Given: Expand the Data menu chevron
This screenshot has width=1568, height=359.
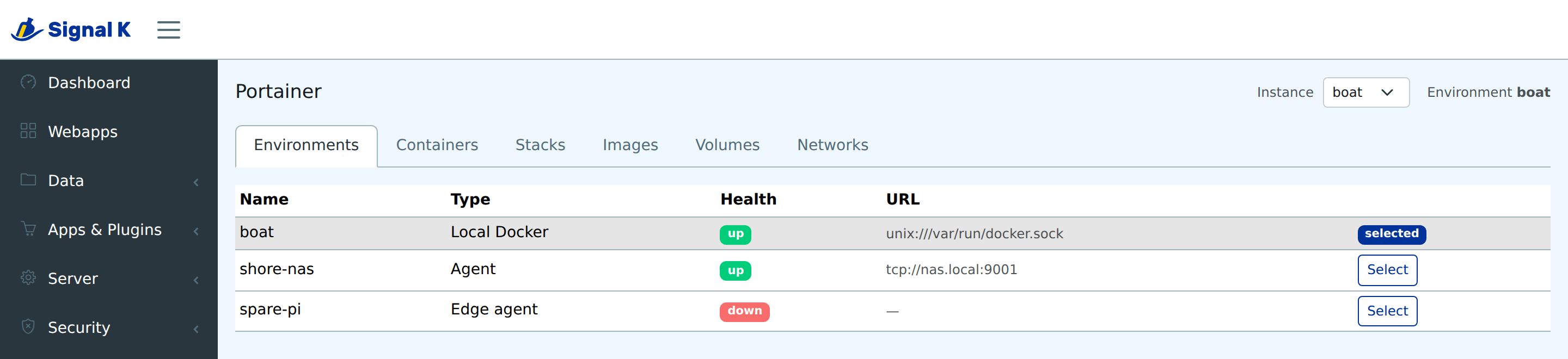Looking at the screenshot, I should pos(196,182).
